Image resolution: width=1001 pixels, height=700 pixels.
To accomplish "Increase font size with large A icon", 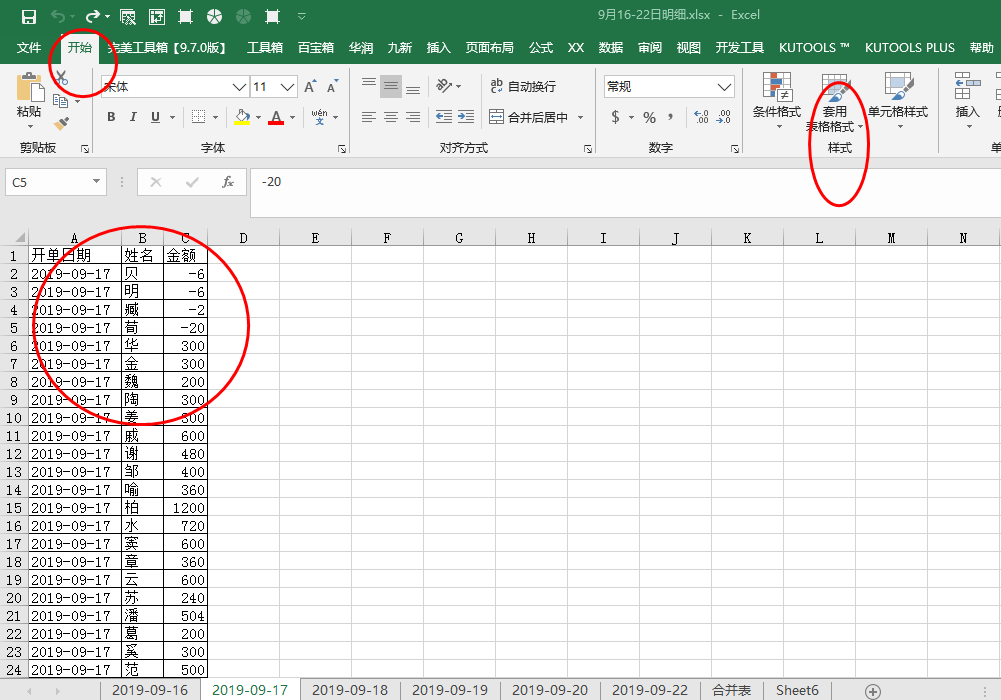I will (x=310, y=87).
